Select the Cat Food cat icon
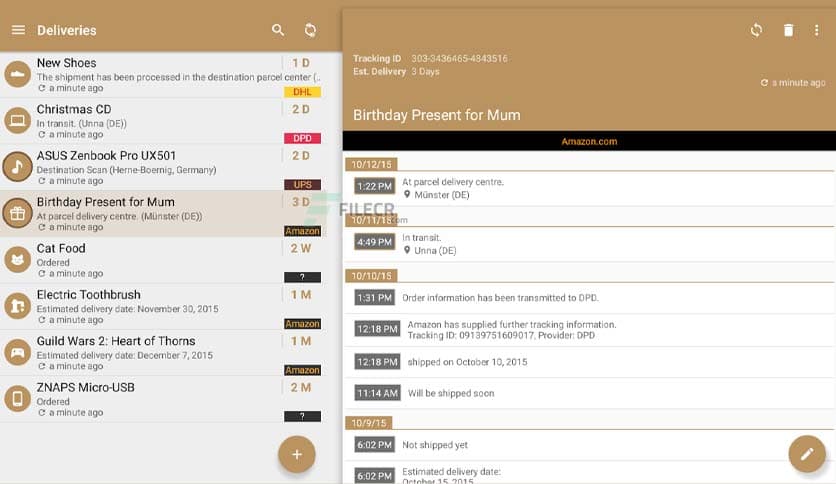 [18, 260]
